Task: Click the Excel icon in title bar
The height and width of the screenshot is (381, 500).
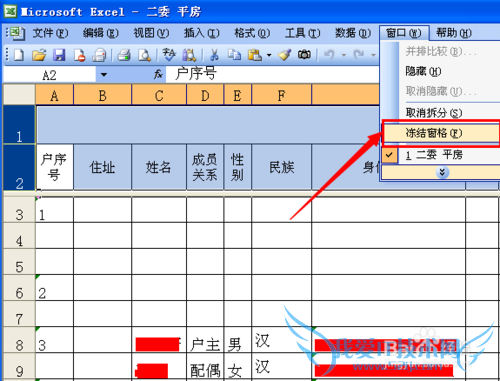Action: pos(10,12)
